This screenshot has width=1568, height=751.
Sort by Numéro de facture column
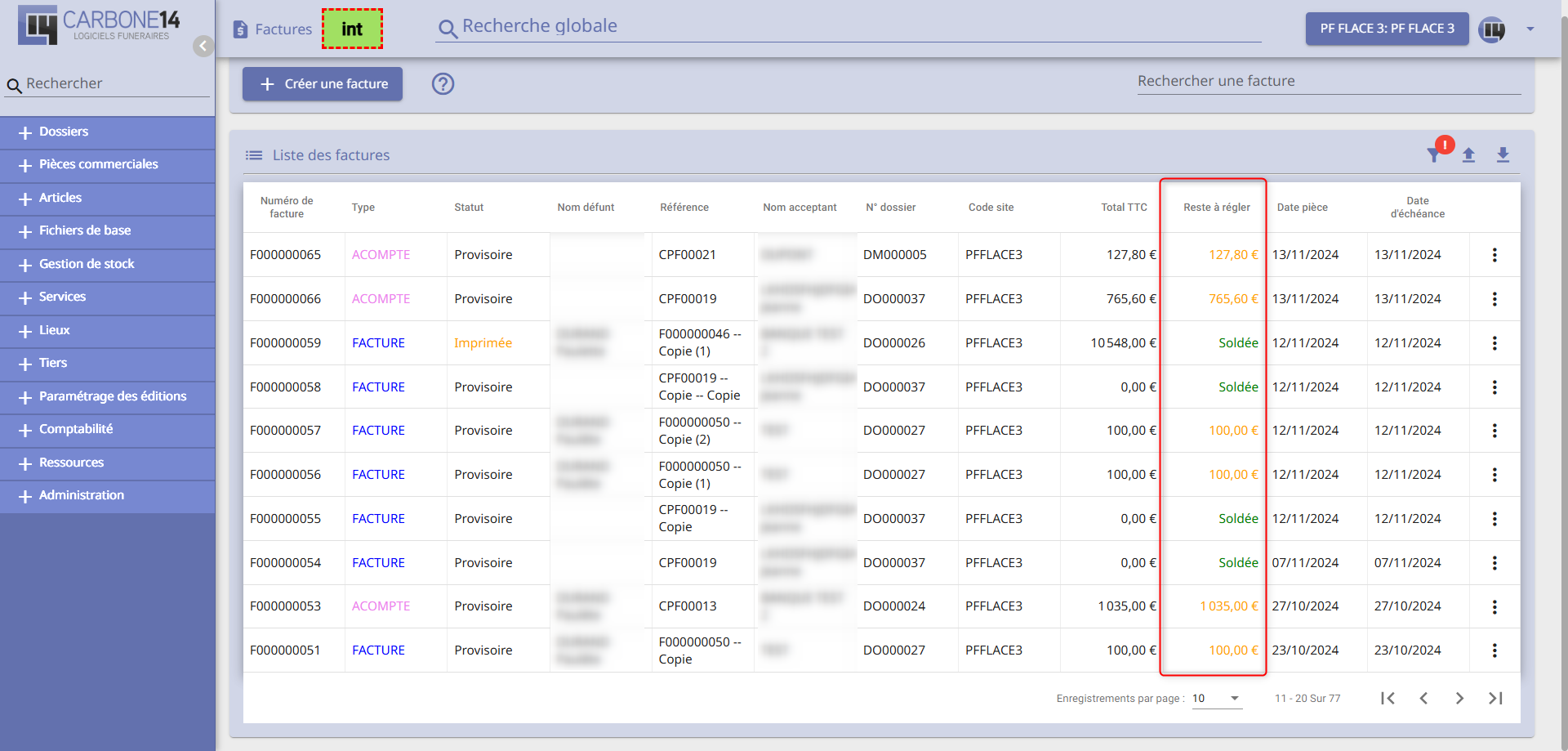coord(287,208)
